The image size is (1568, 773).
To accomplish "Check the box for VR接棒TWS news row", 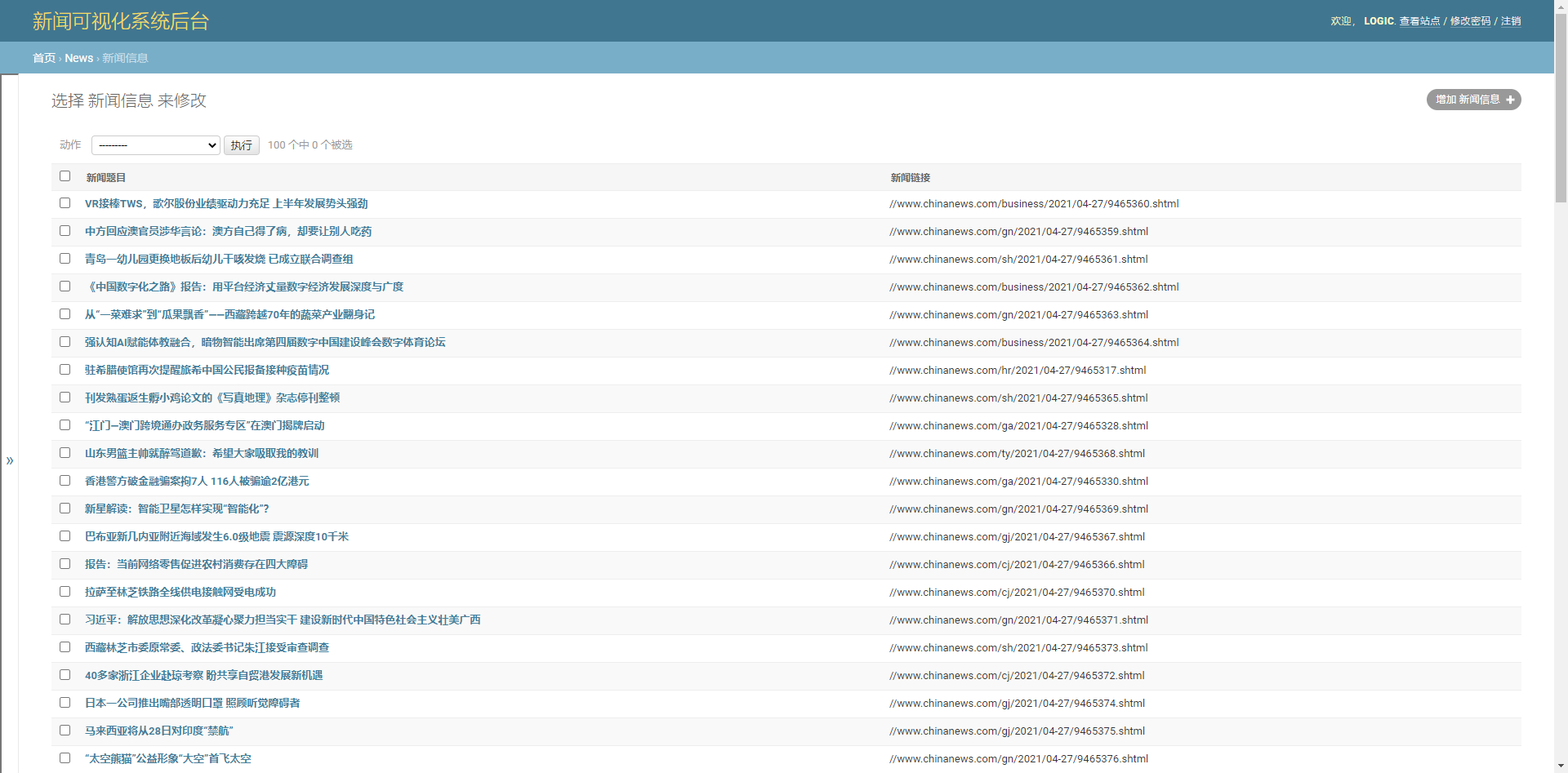I will (x=65, y=203).
